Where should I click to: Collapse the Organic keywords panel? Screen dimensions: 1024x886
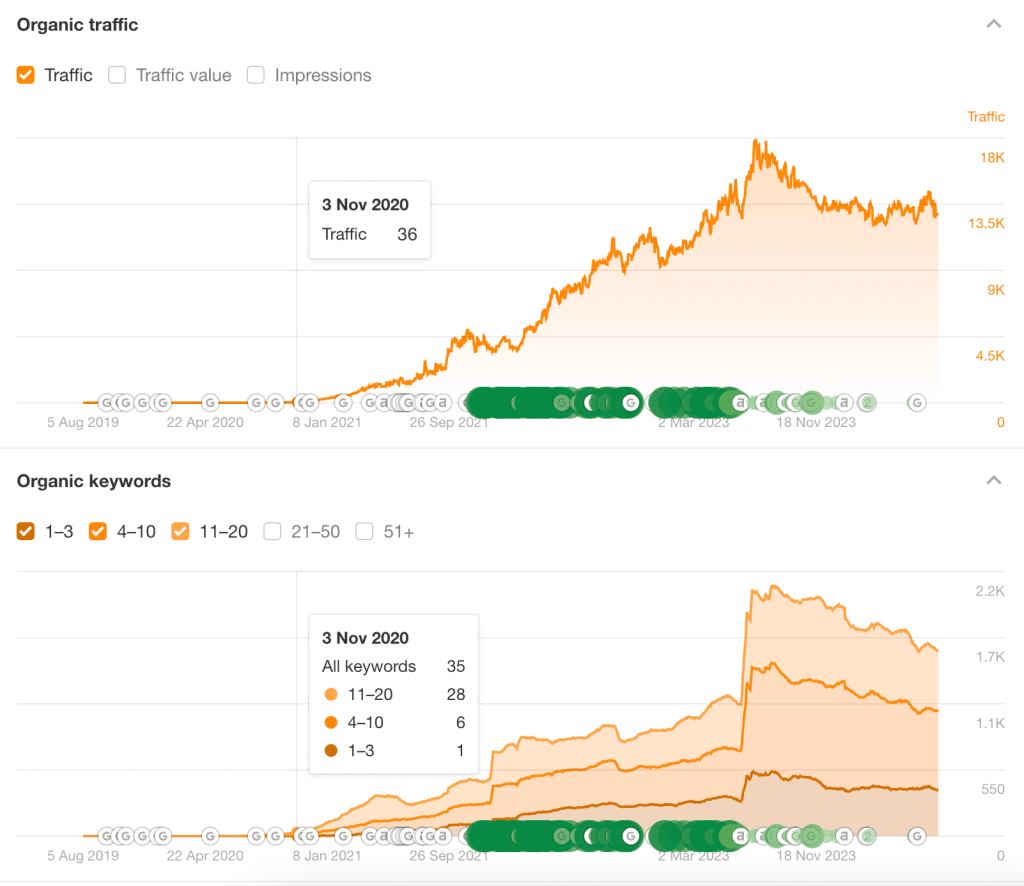(x=994, y=480)
